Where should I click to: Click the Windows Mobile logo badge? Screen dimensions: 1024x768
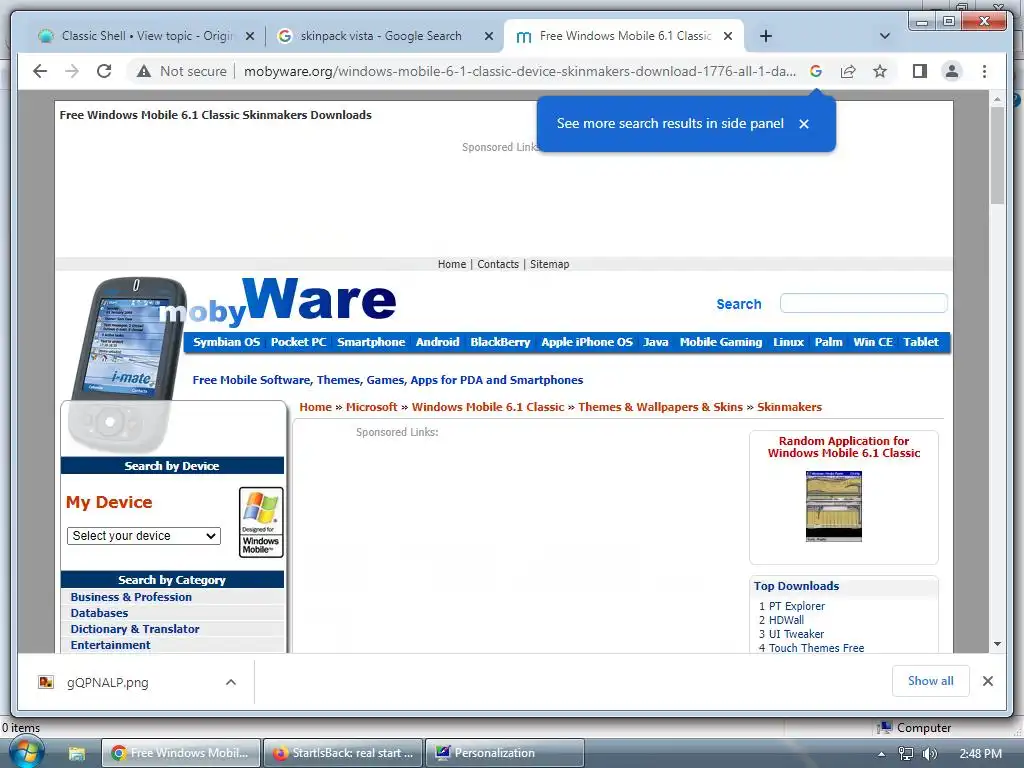[x=261, y=522]
